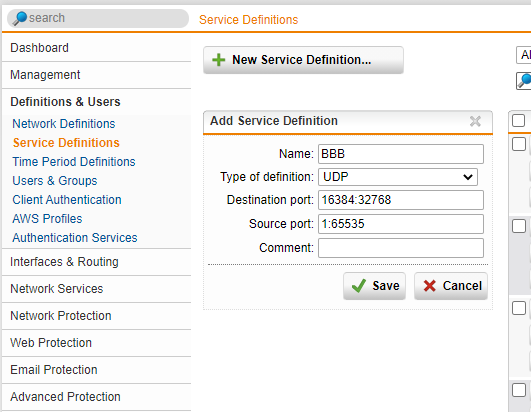Open the AWS Profiles page
This screenshot has width=531, height=412.
[47, 219]
